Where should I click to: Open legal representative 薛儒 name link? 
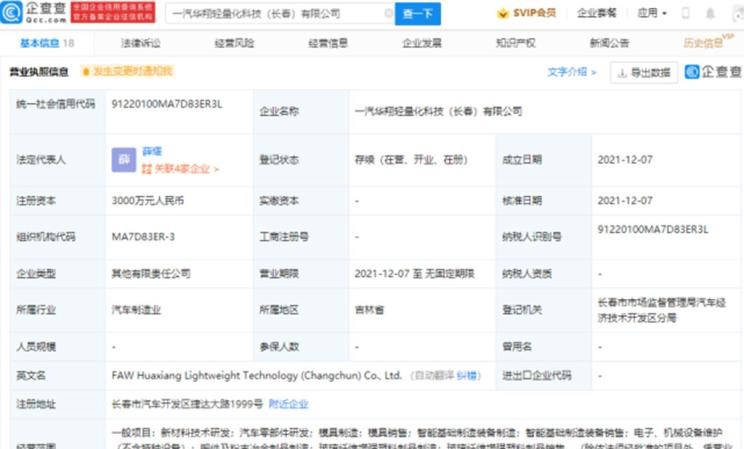(152, 151)
